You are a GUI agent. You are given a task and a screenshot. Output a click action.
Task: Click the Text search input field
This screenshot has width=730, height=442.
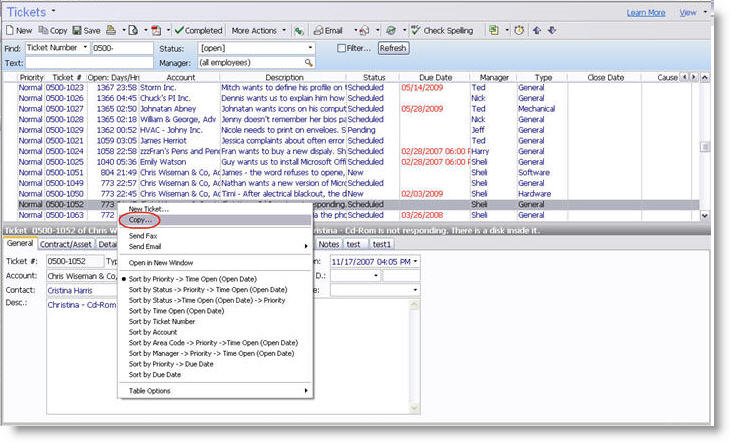pyautogui.click(x=88, y=62)
